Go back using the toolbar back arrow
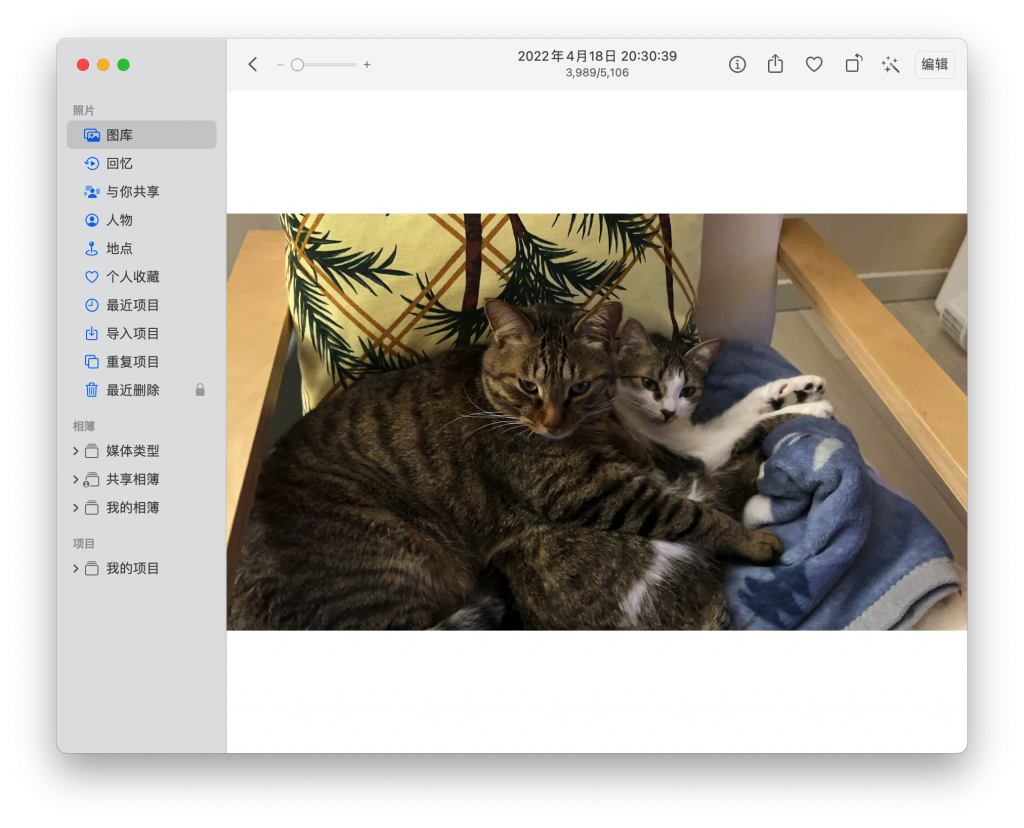Viewport: 1024px width, 828px height. pyautogui.click(x=253, y=64)
